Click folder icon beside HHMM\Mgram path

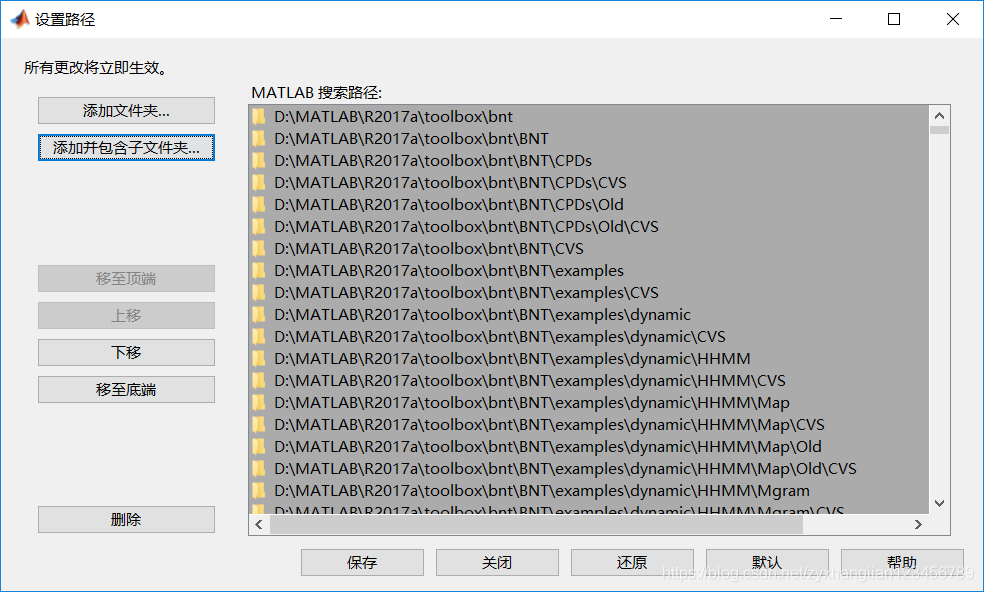coord(259,490)
